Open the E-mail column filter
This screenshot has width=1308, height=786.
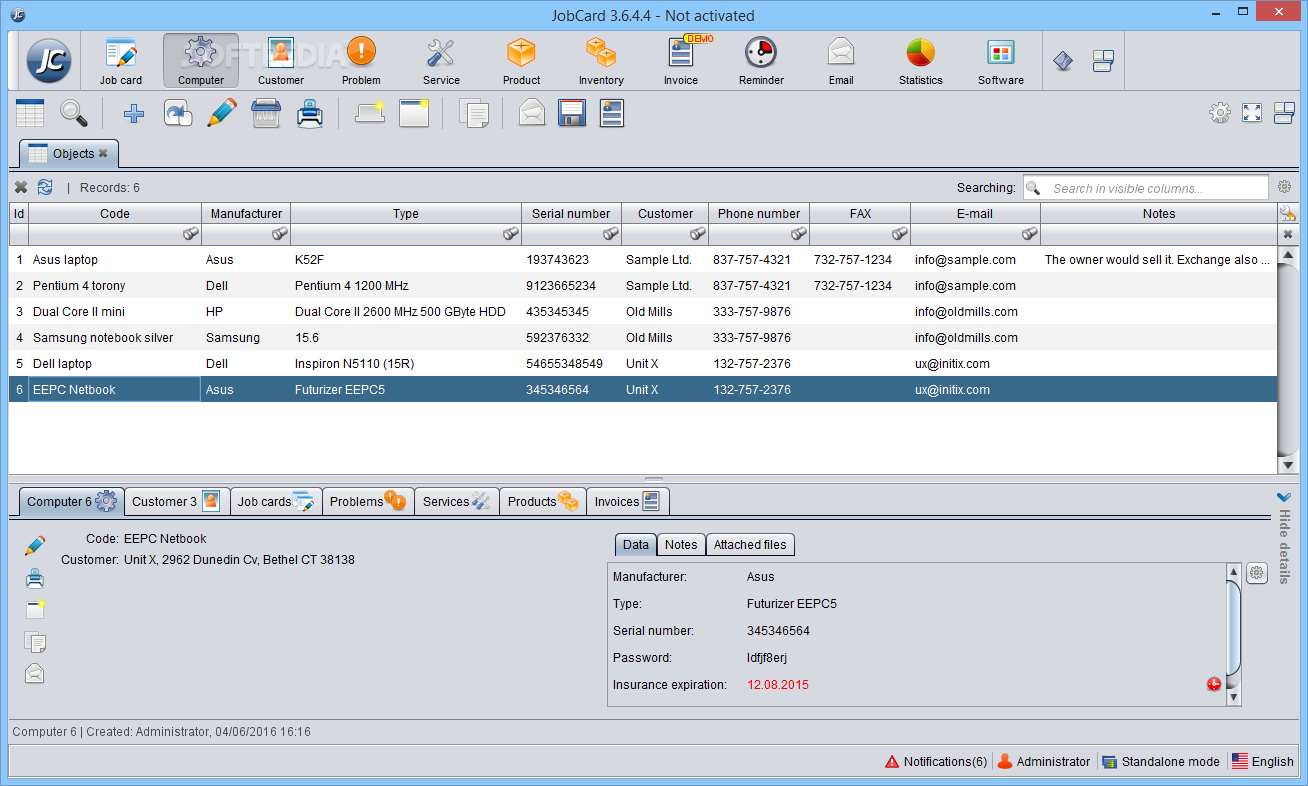(1029, 234)
